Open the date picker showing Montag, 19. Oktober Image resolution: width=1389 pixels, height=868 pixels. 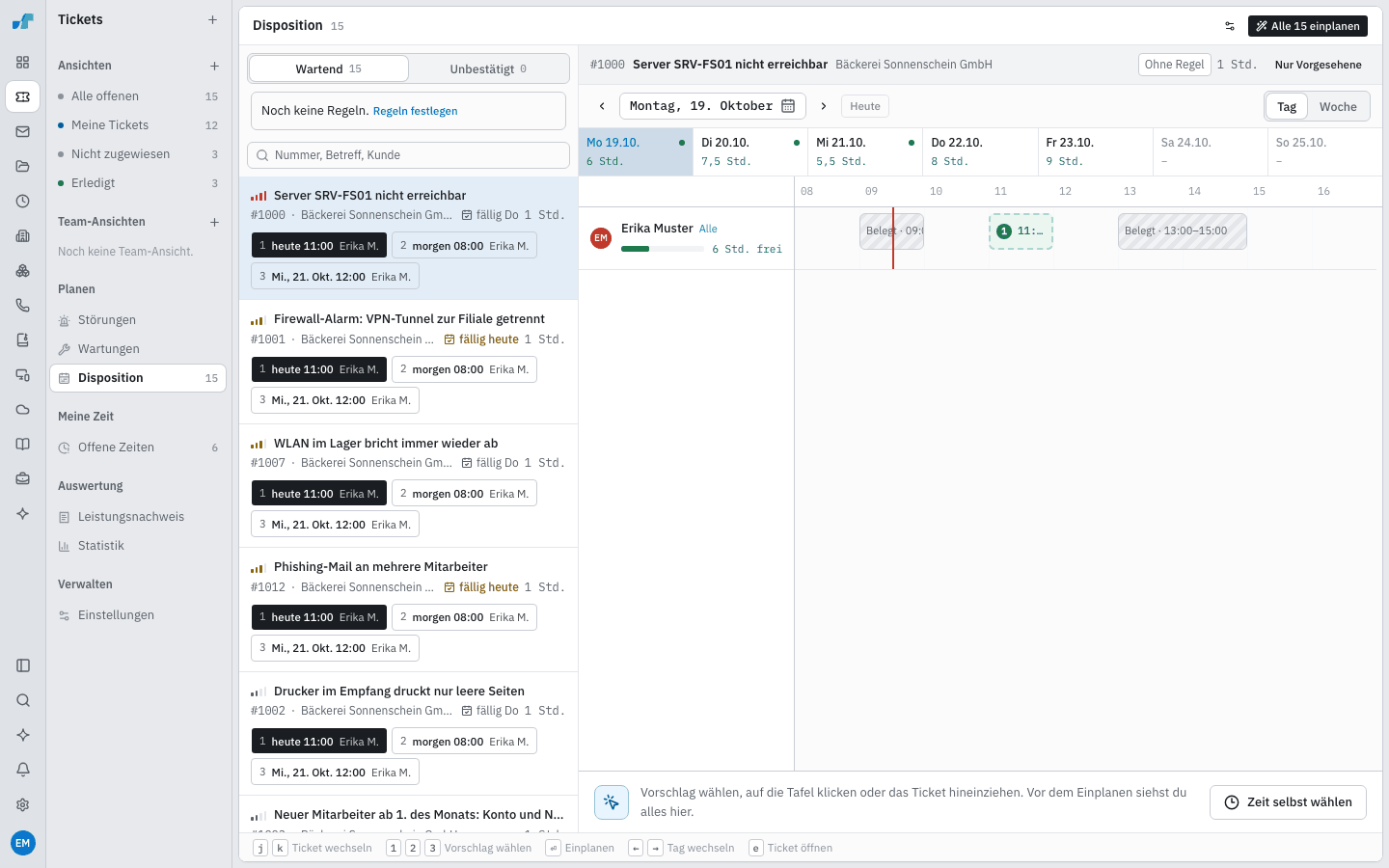pos(712,106)
